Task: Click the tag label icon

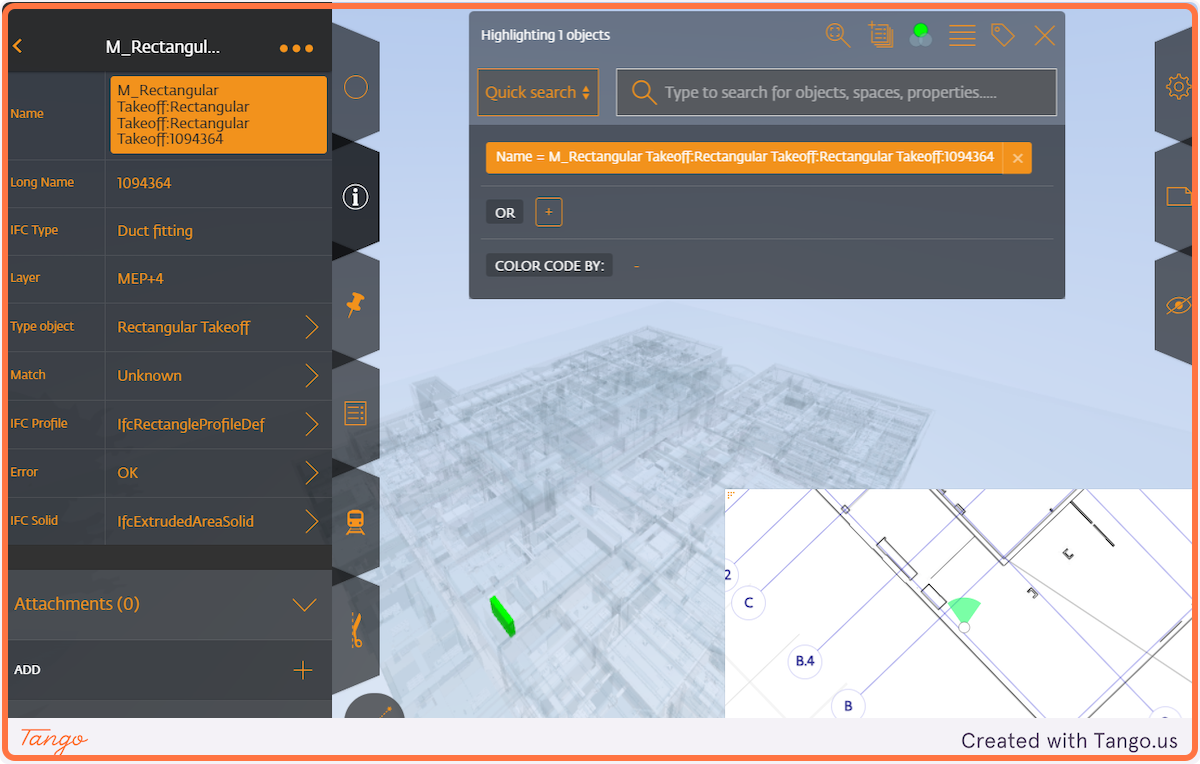Action: [1003, 35]
